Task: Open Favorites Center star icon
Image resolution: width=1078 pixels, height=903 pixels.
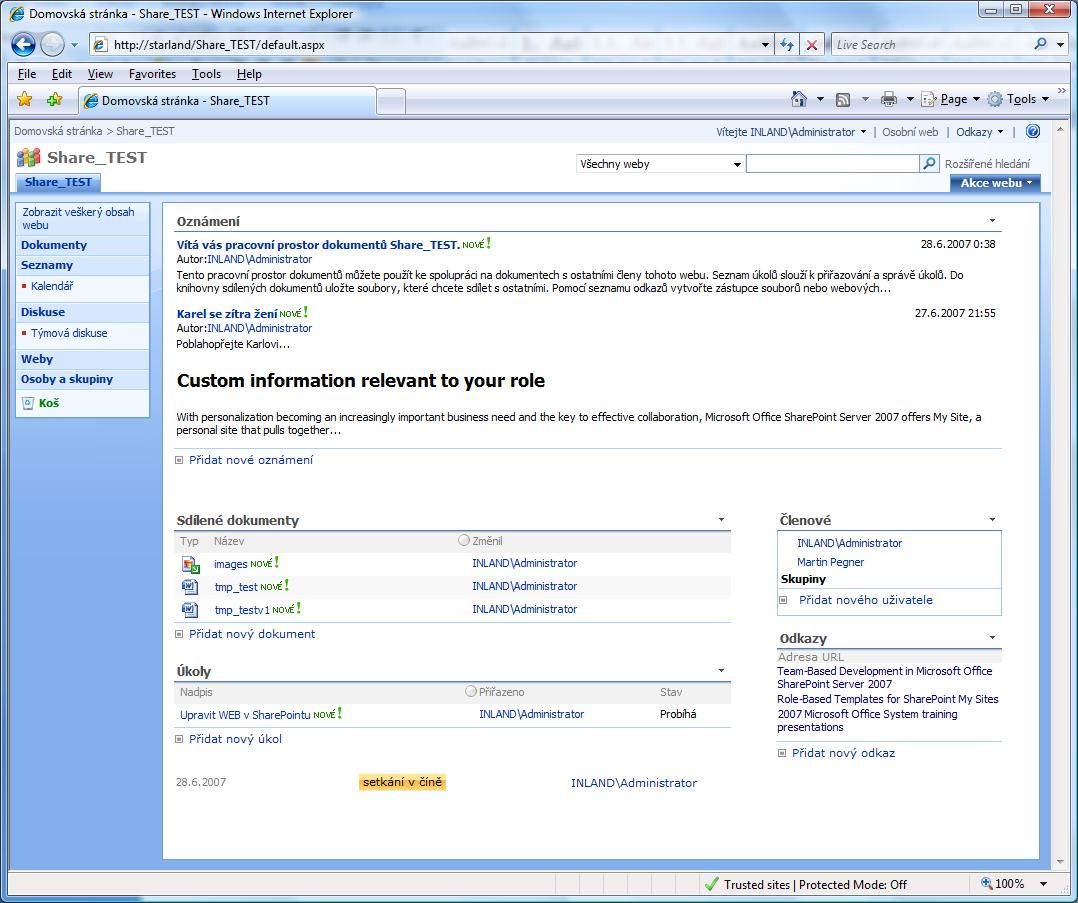Action: point(25,99)
